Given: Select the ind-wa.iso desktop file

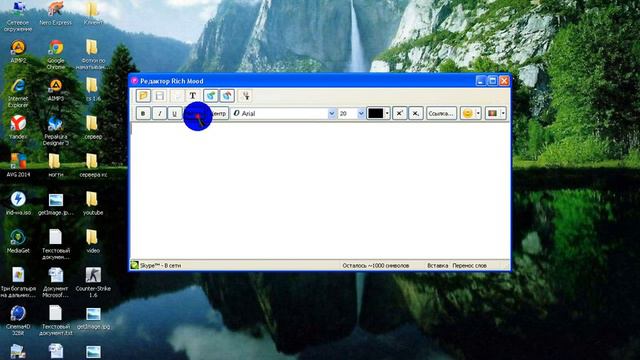Looking at the screenshot, I should [x=18, y=203].
